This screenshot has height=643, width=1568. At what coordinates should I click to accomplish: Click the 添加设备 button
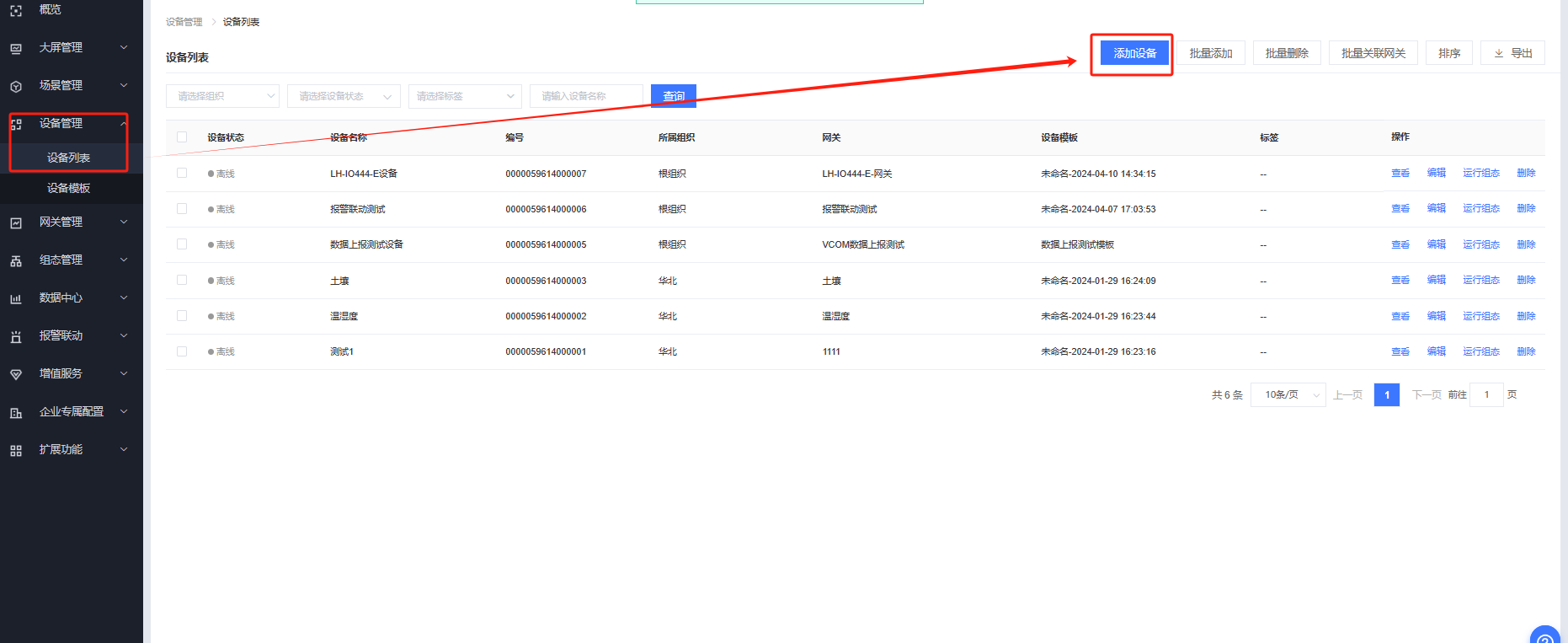(x=1134, y=53)
